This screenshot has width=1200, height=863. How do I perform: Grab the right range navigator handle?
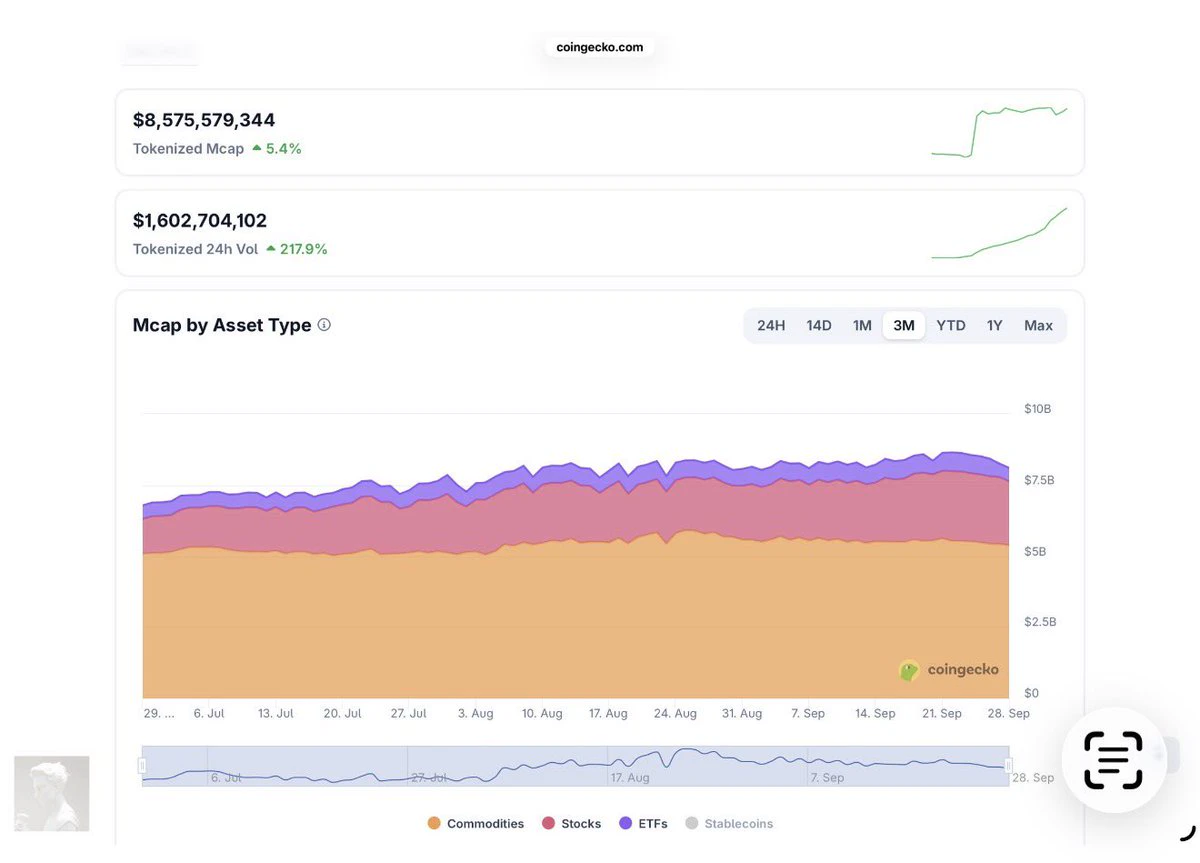[x=1009, y=766]
